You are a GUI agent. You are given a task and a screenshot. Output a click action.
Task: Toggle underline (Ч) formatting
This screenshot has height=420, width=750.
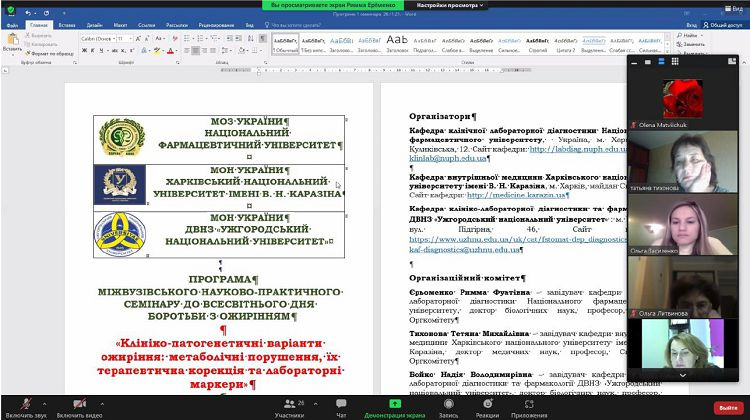(101, 50)
